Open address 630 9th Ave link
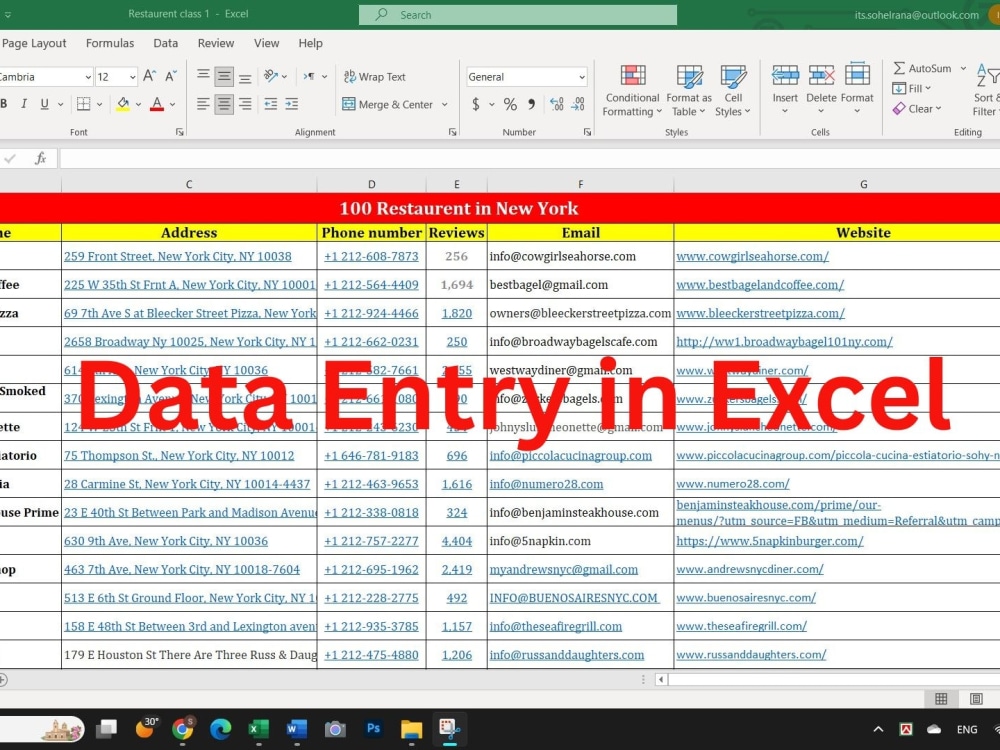This screenshot has height=750, width=1000. [x=166, y=541]
